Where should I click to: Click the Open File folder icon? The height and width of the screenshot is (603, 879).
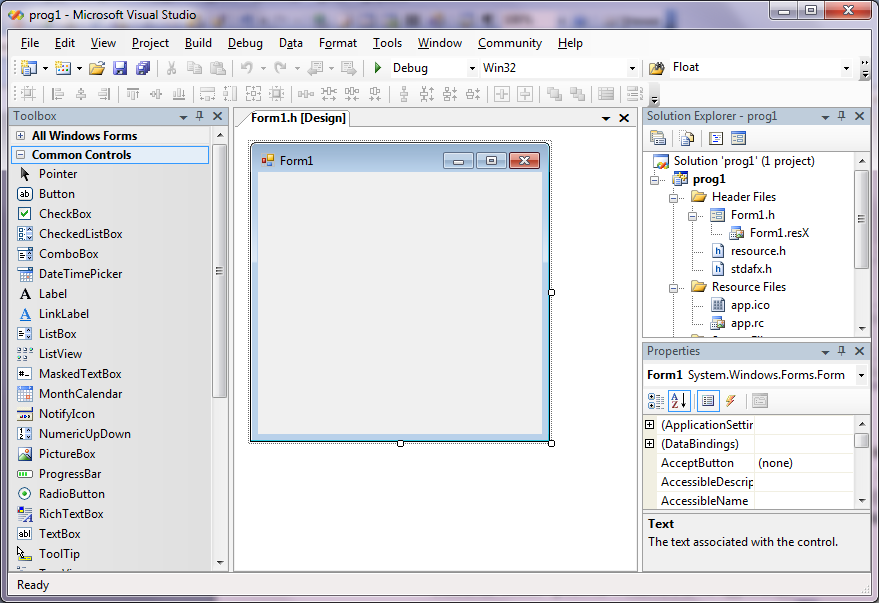pos(97,68)
